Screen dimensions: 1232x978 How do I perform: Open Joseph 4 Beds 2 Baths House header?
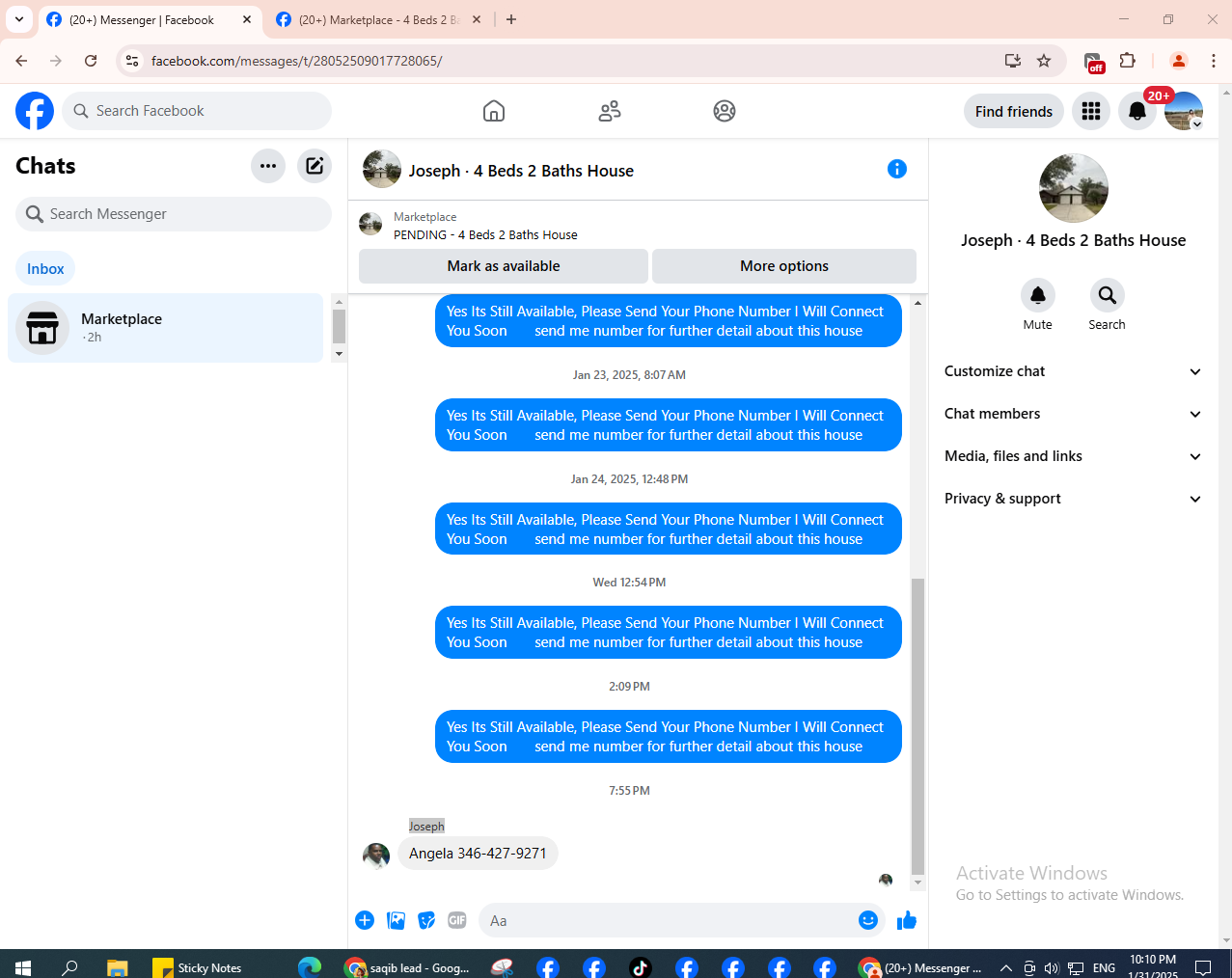(521, 171)
